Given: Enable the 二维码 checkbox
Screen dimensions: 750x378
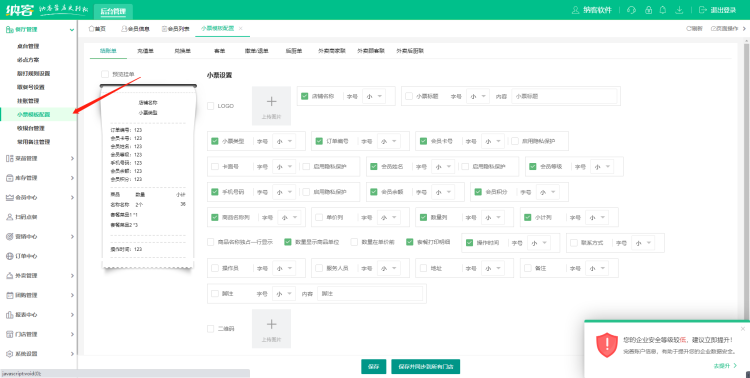Looking at the screenshot, I should pyautogui.click(x=210, y=329).
